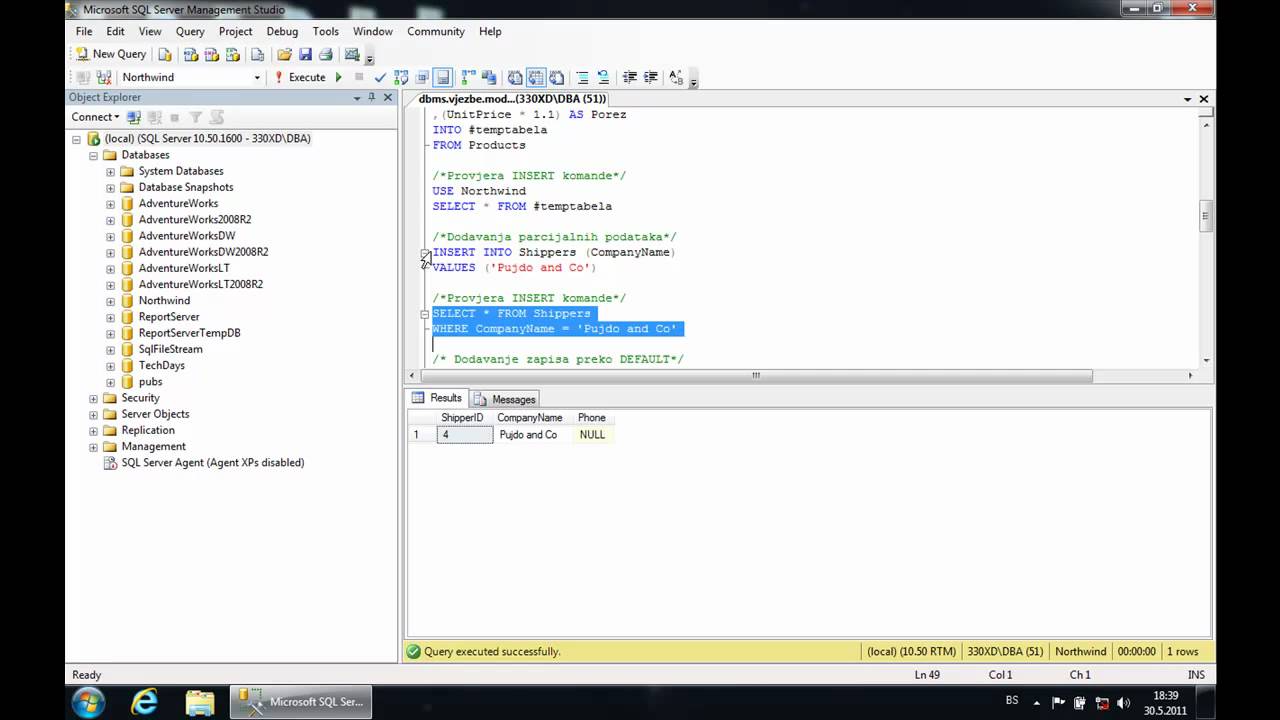Open the Community menu

[436, 31]
